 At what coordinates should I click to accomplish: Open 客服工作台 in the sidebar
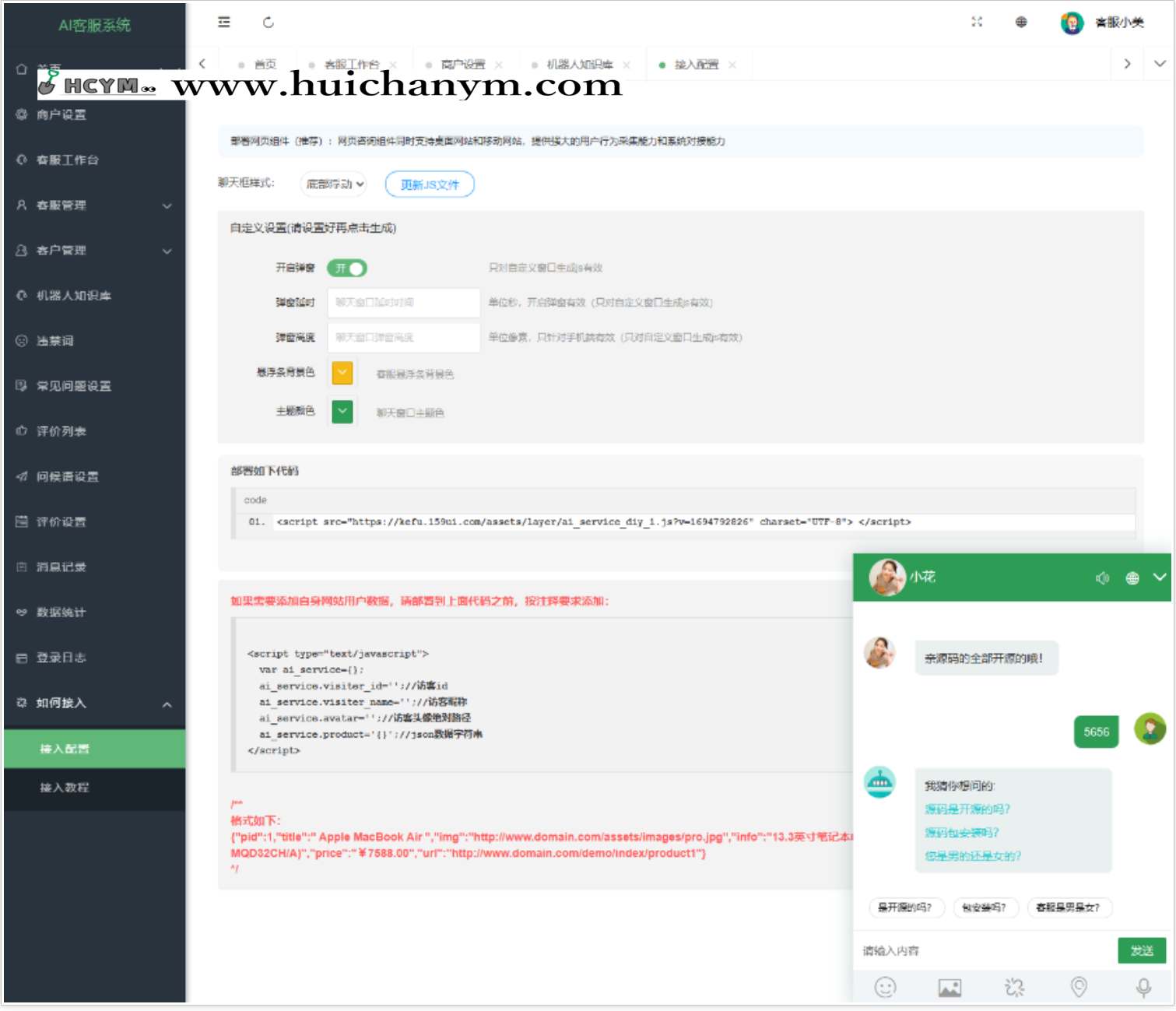pyautogui.click(x=94, y=160)
